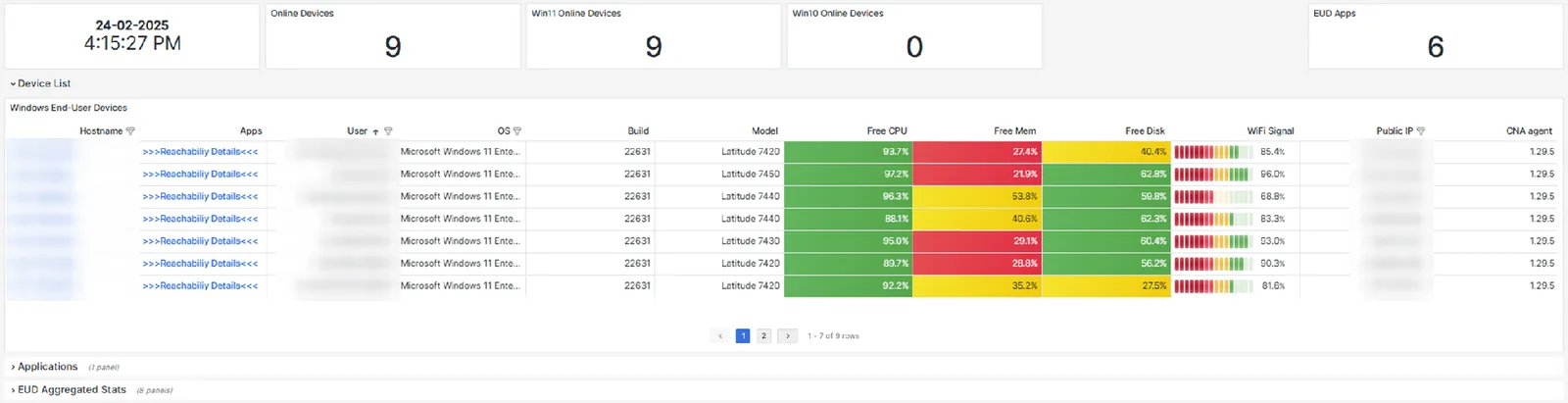1568x403 pixels.
Task: Click the 29.1% Free Mem value
Action: 1025,241
